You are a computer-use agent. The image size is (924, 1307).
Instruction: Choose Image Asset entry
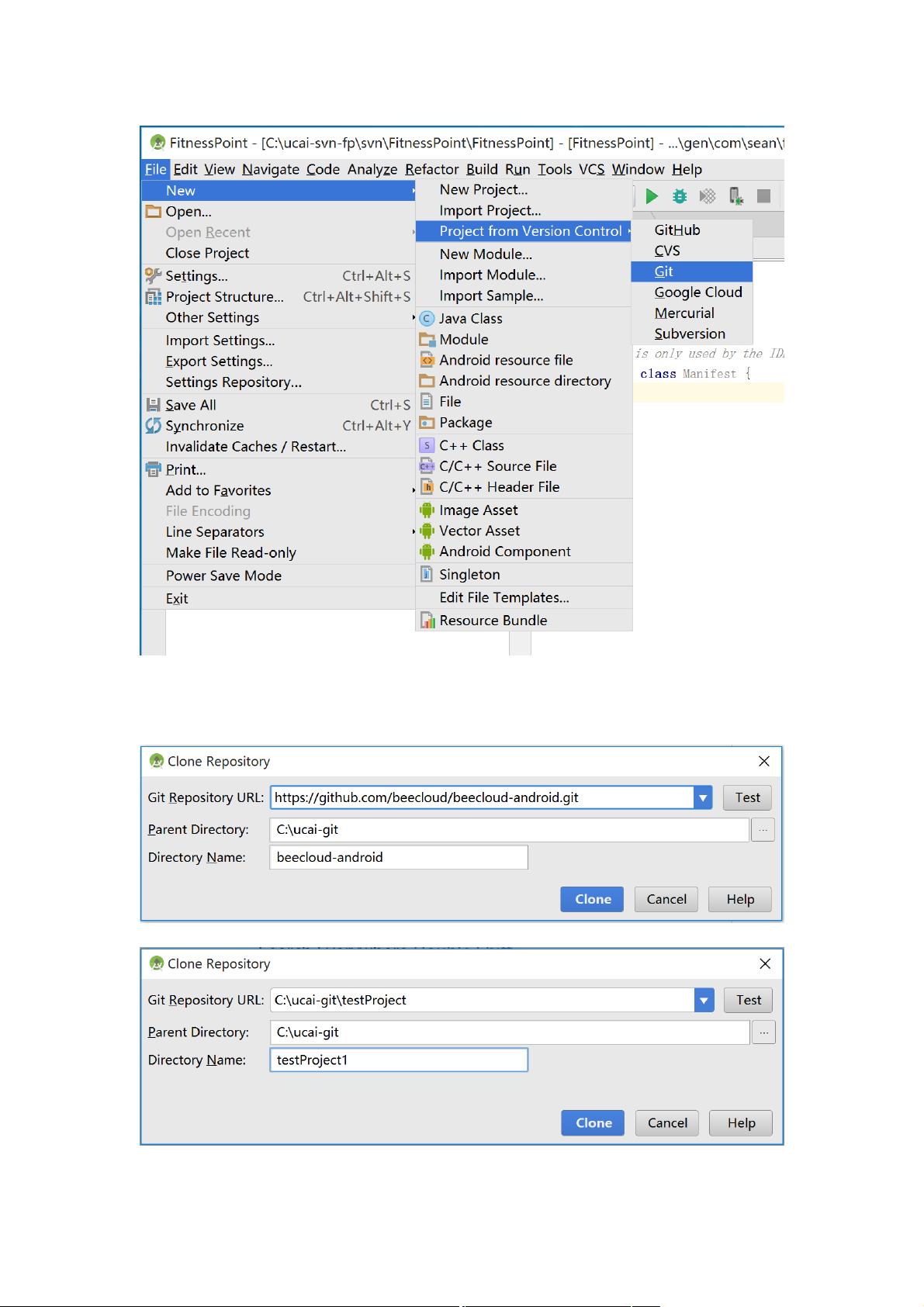(x=524, y=510)
